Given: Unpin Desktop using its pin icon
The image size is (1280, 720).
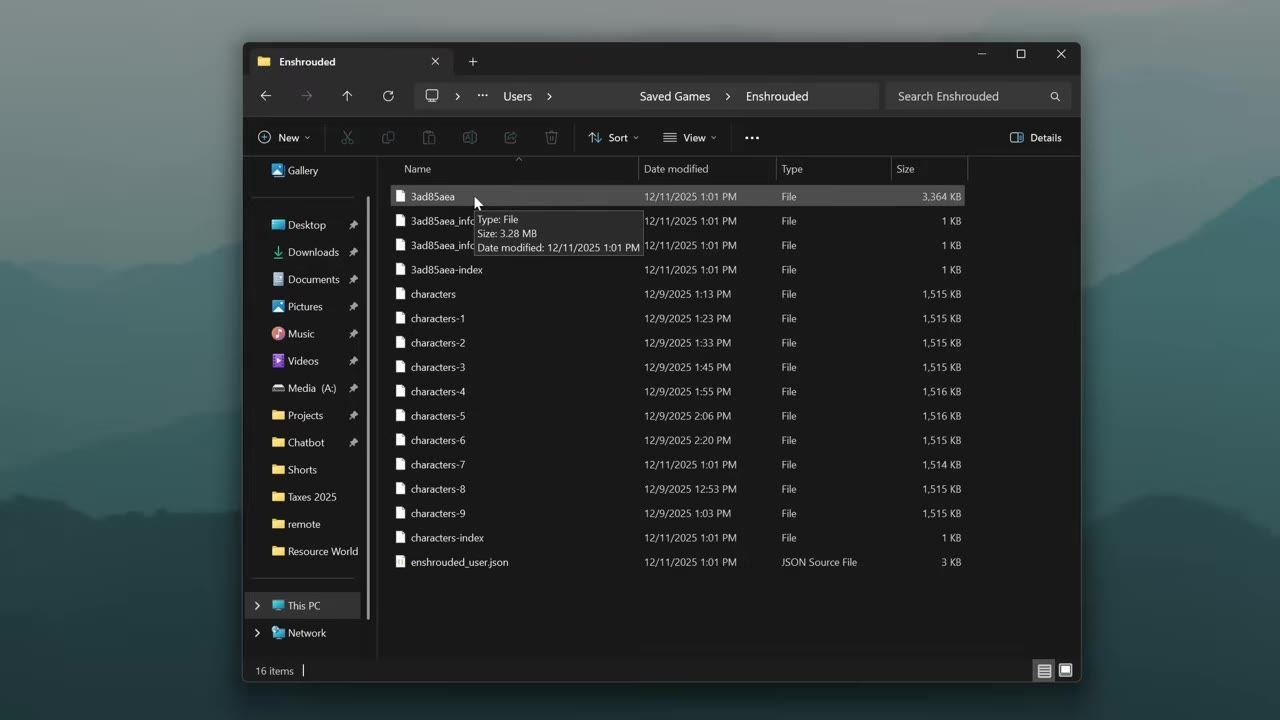Looking at the screenshot, I should point(353,225).
